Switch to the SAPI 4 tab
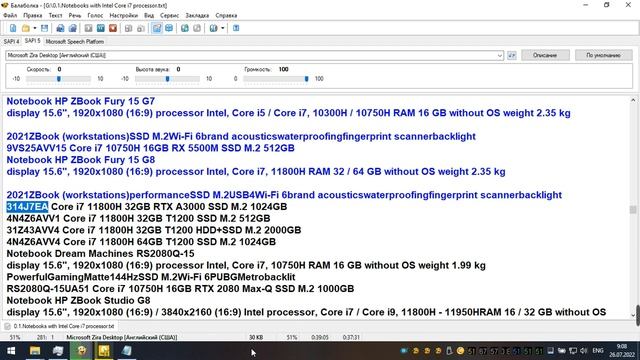Screen dimensions: 640x360 pyautogui.click(x=11, y=42)
